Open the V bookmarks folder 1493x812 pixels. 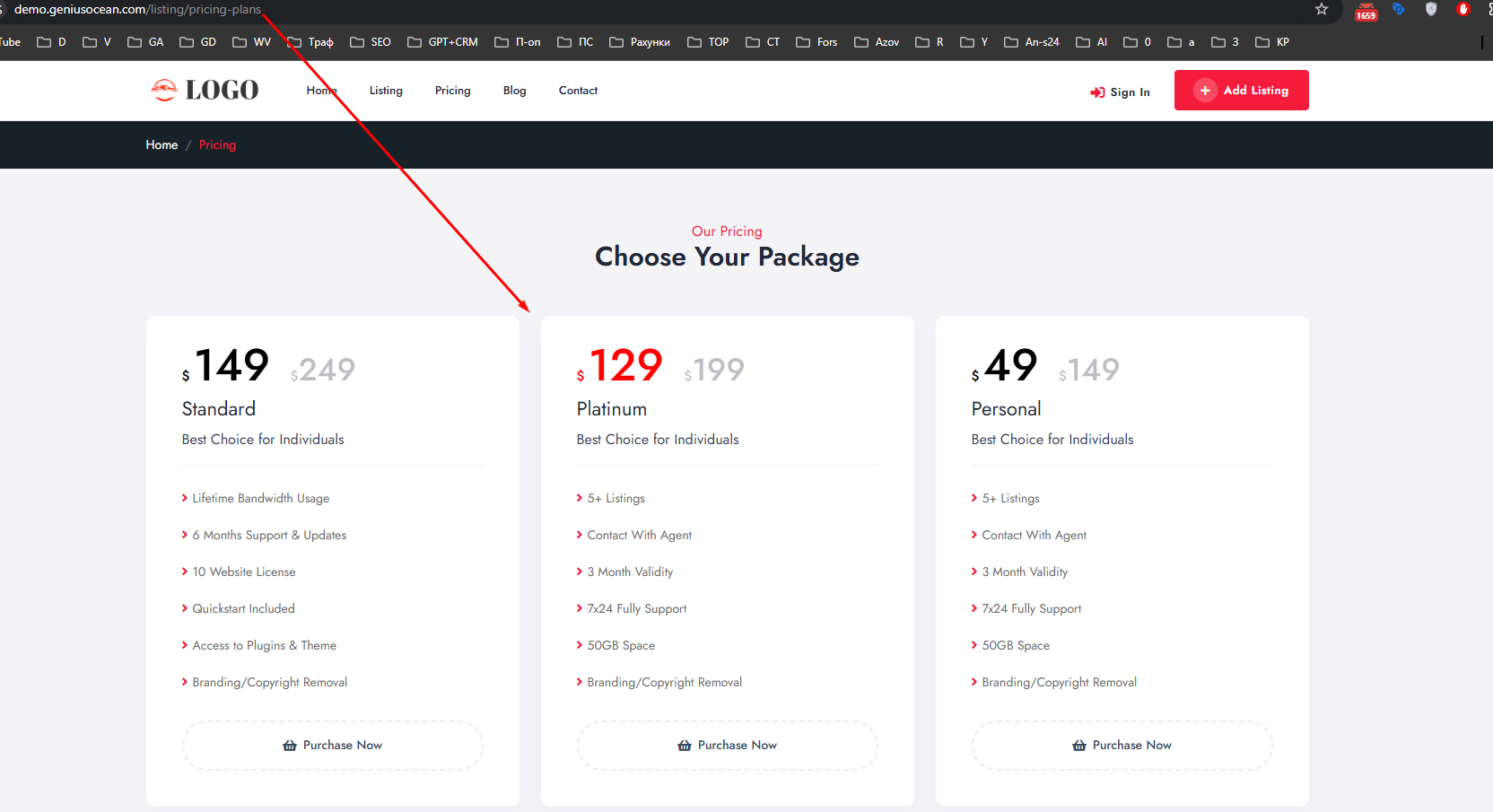click(x=97, y=42)
